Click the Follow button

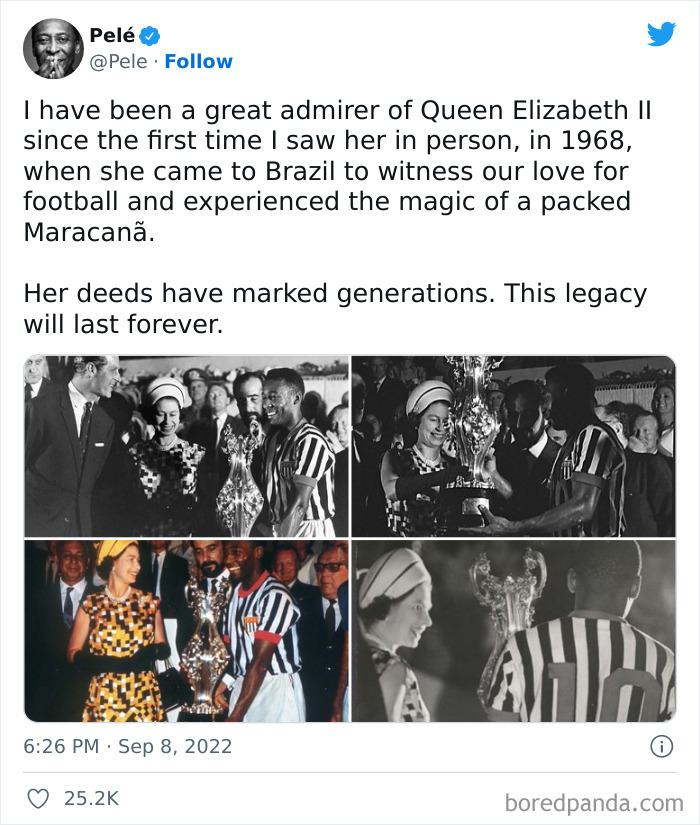tap(198, 61)
